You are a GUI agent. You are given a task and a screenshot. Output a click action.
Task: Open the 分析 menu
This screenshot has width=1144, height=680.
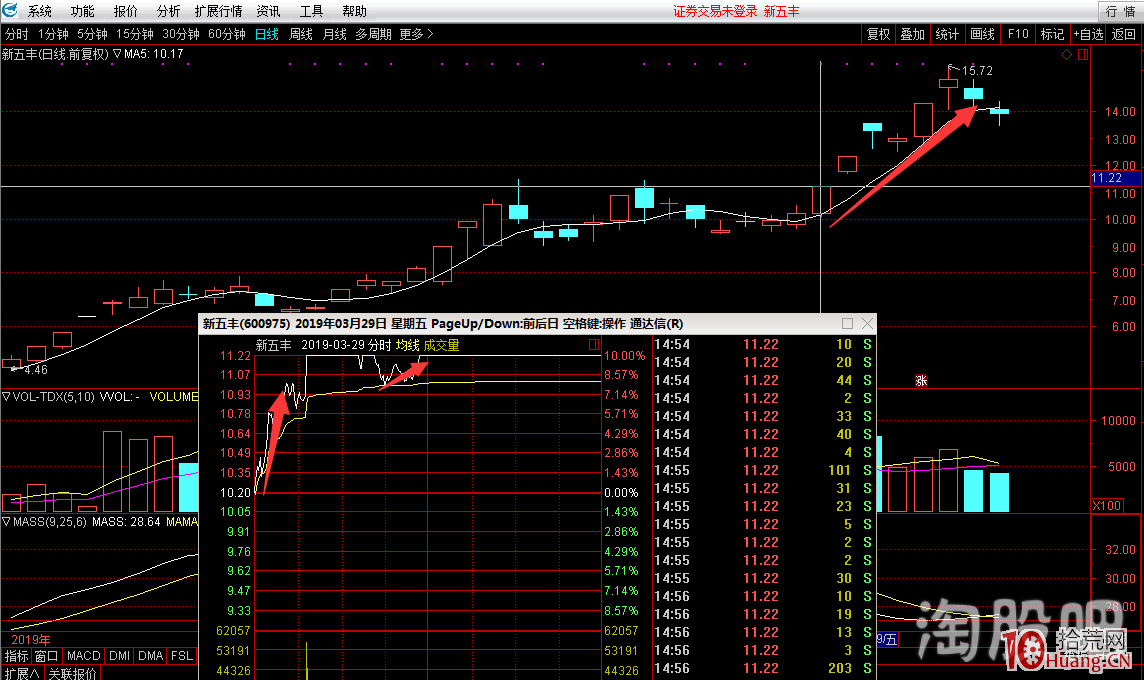[169, 12]
